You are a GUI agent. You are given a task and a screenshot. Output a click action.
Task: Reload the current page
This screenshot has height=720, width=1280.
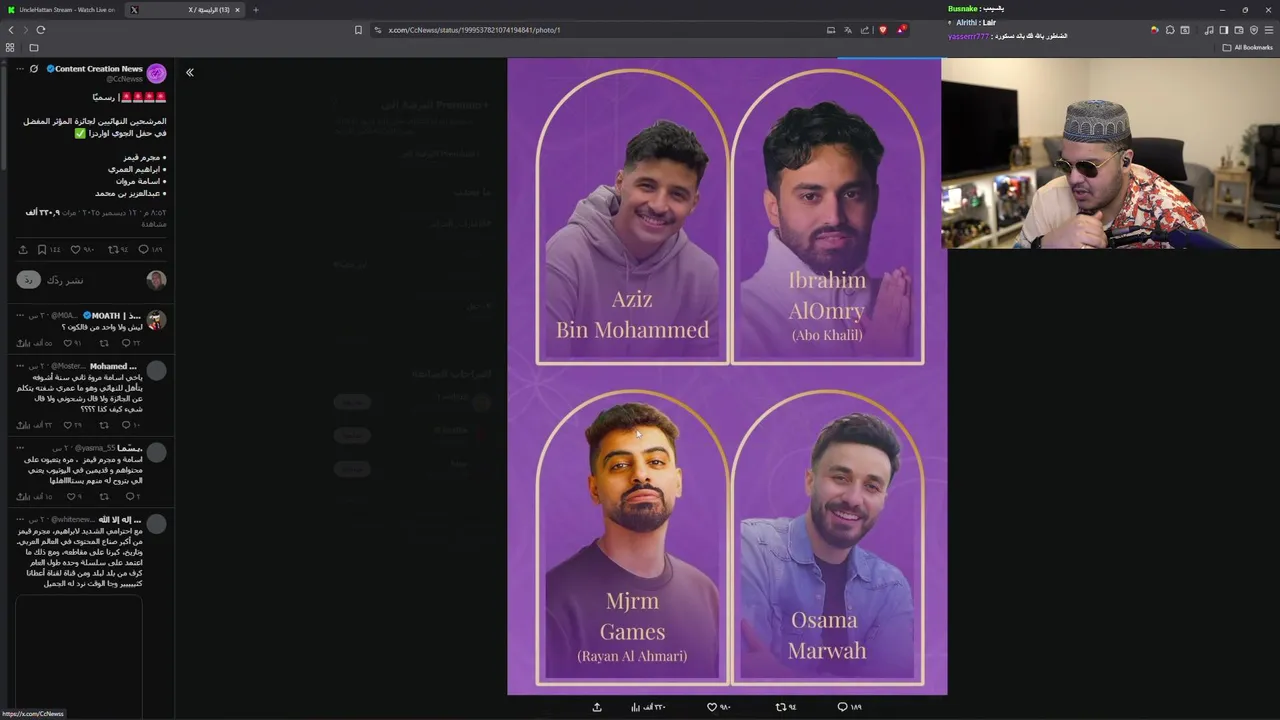(x=41, y=30)
